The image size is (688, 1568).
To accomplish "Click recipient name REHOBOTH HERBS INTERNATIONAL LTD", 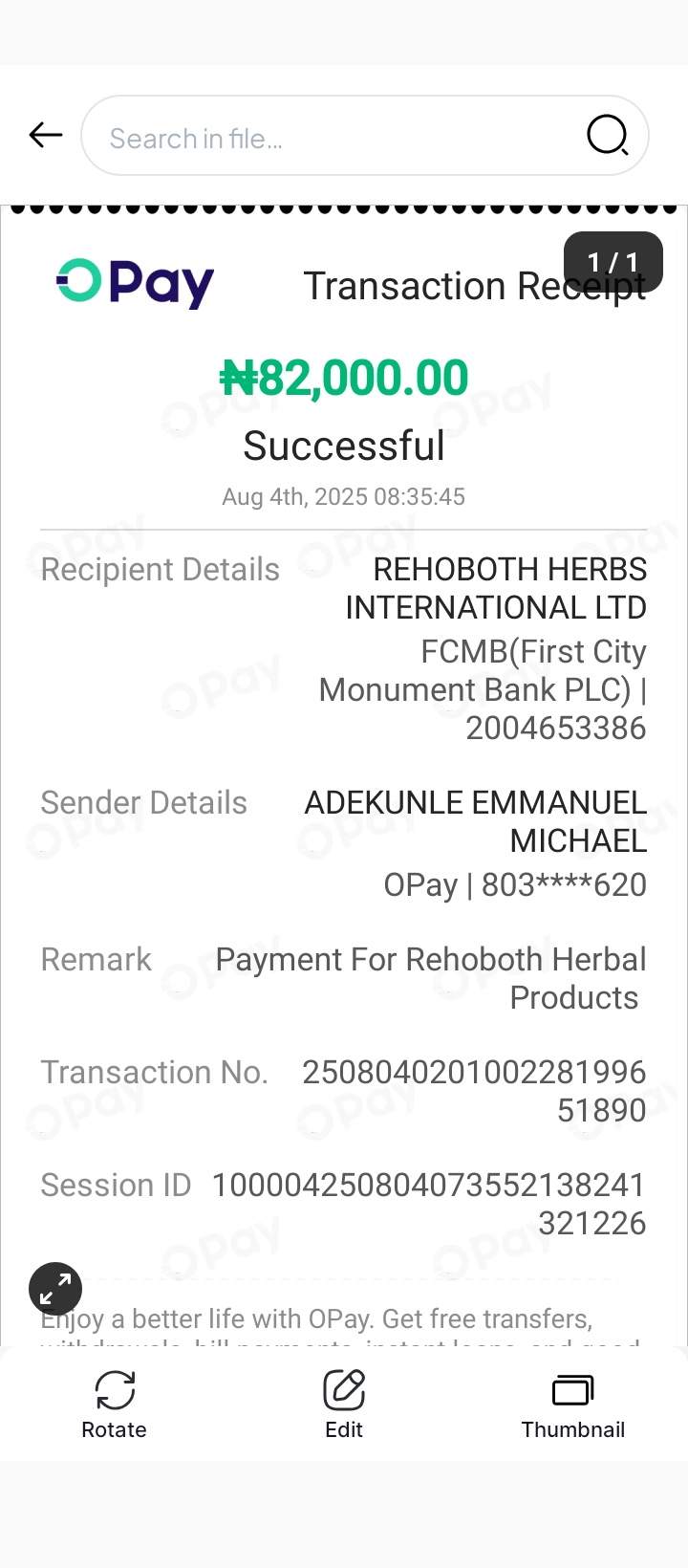I will [497, 588].
